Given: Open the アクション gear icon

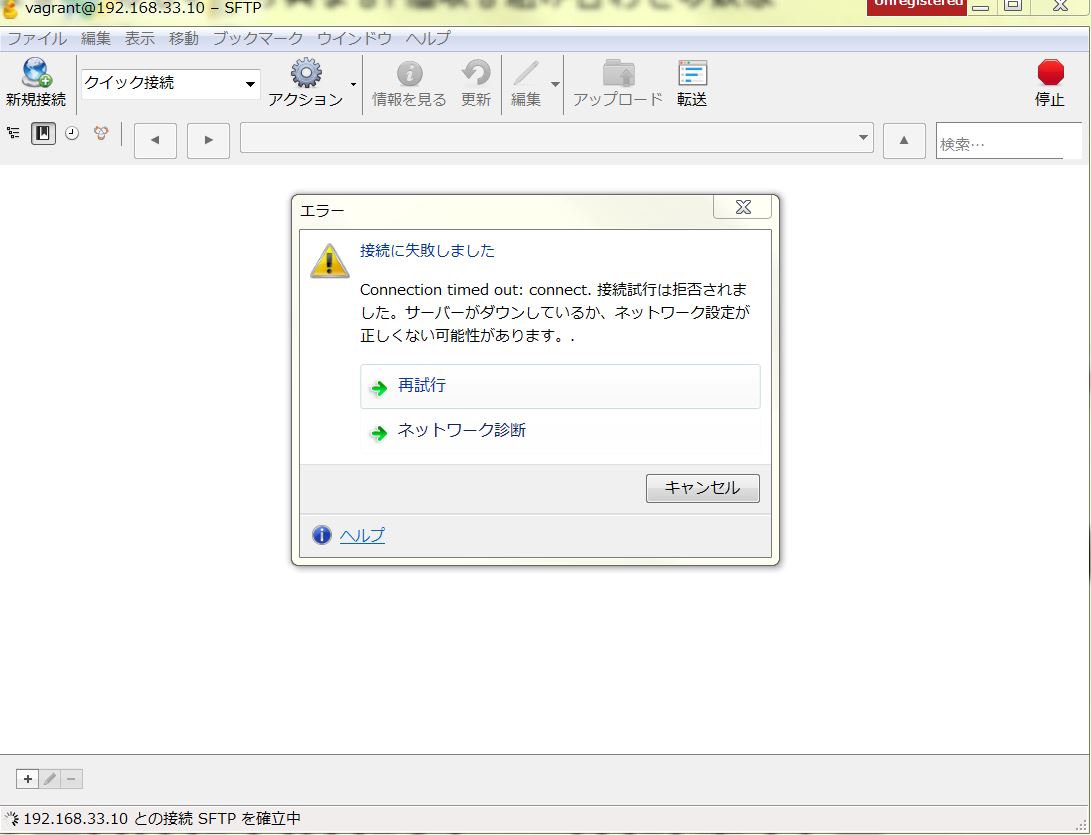Looking at the screenshot, I should (305, 74).
